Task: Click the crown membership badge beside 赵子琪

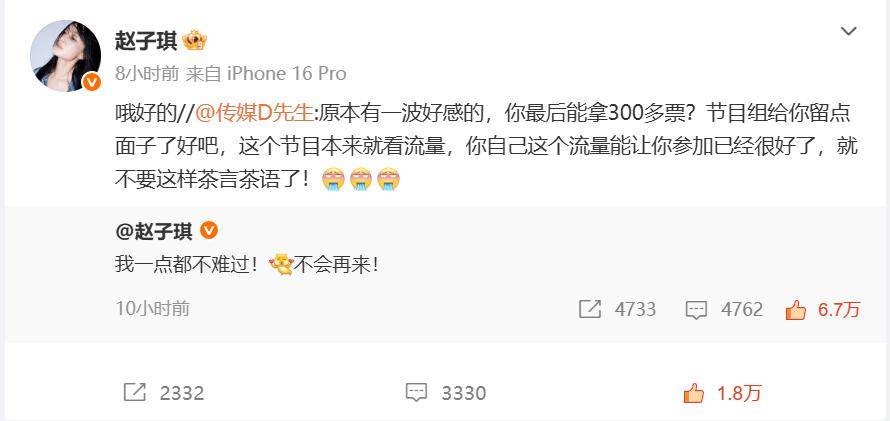Action: click(195, 41)
